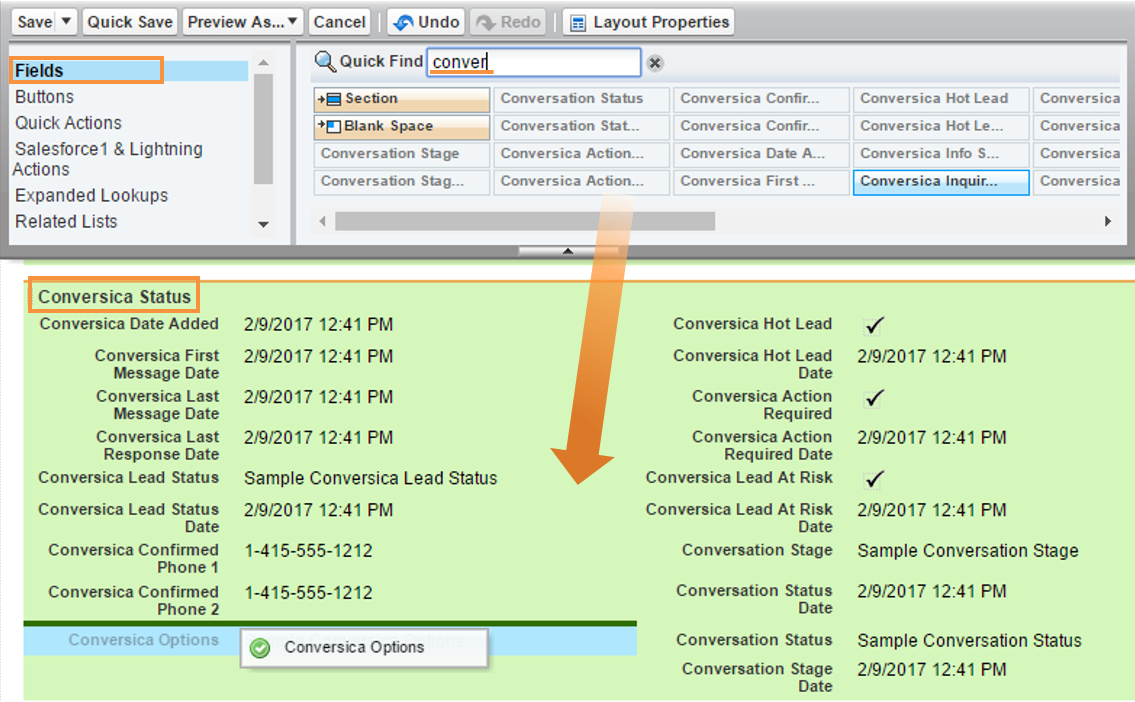Select the Section palette item

[x=402, y=98]
